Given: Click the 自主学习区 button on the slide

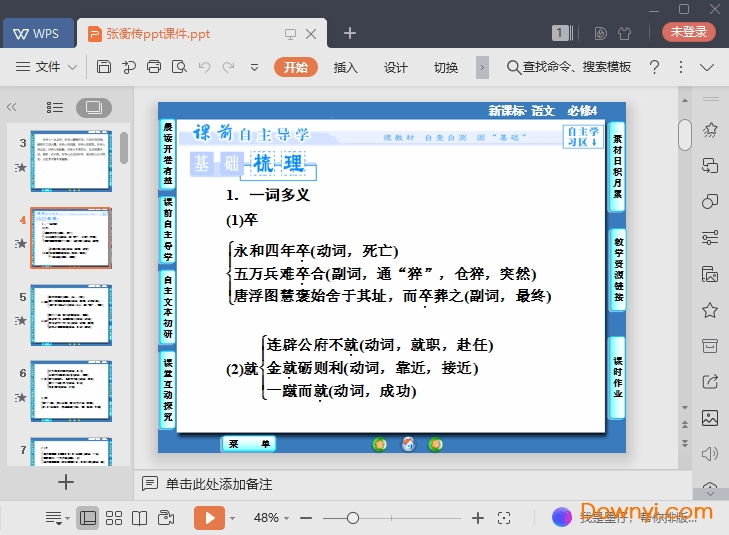Looking at the screenshot, I should pyautogui.click(x=583, y=137).
